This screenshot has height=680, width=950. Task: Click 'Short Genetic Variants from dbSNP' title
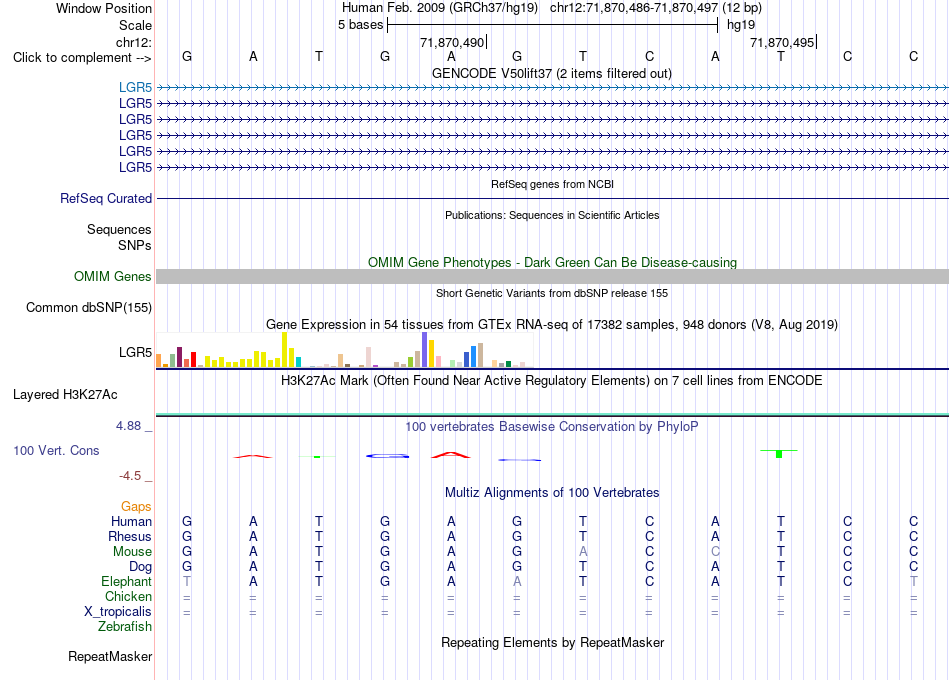pyautogui.click(x=552, y=293)
